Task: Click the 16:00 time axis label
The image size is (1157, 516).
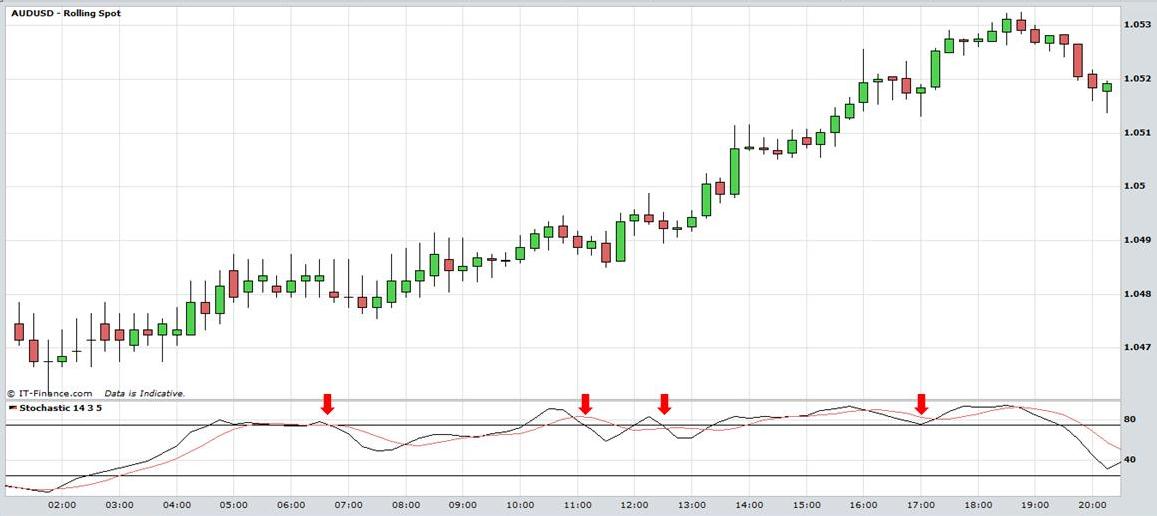Action: coord(863,506)
